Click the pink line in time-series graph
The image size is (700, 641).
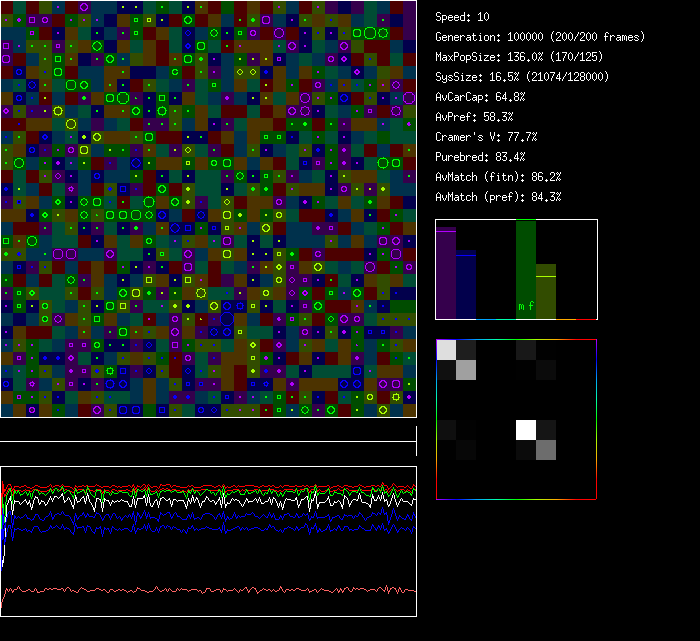click(200, 590)
